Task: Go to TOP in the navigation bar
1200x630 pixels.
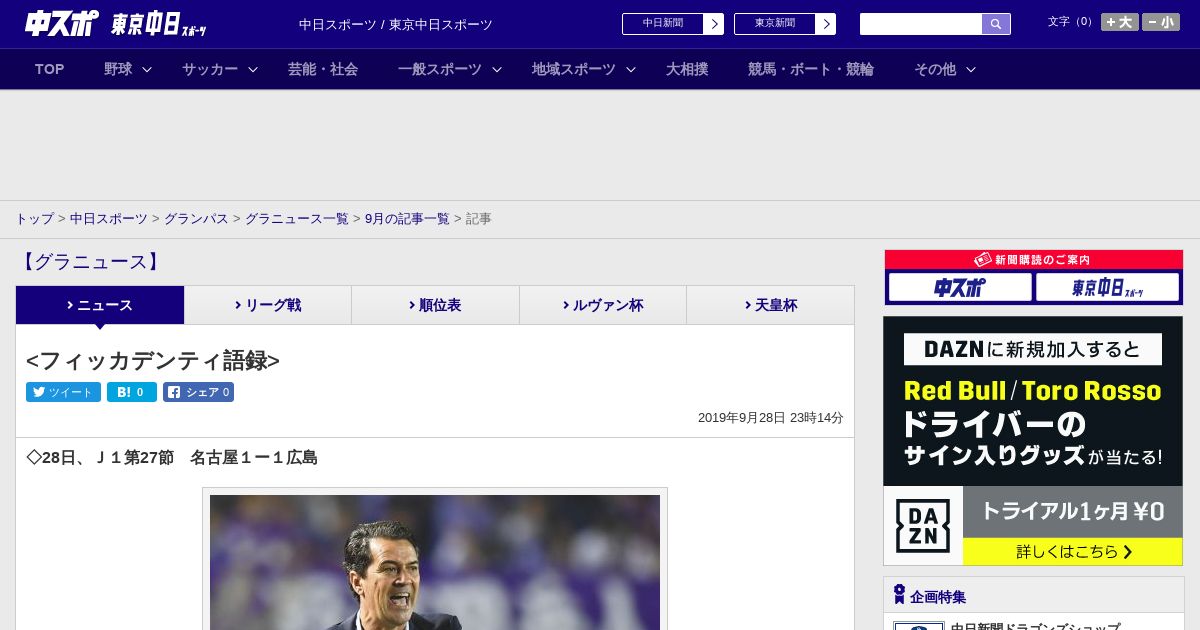Action: [x=50, y=69]
